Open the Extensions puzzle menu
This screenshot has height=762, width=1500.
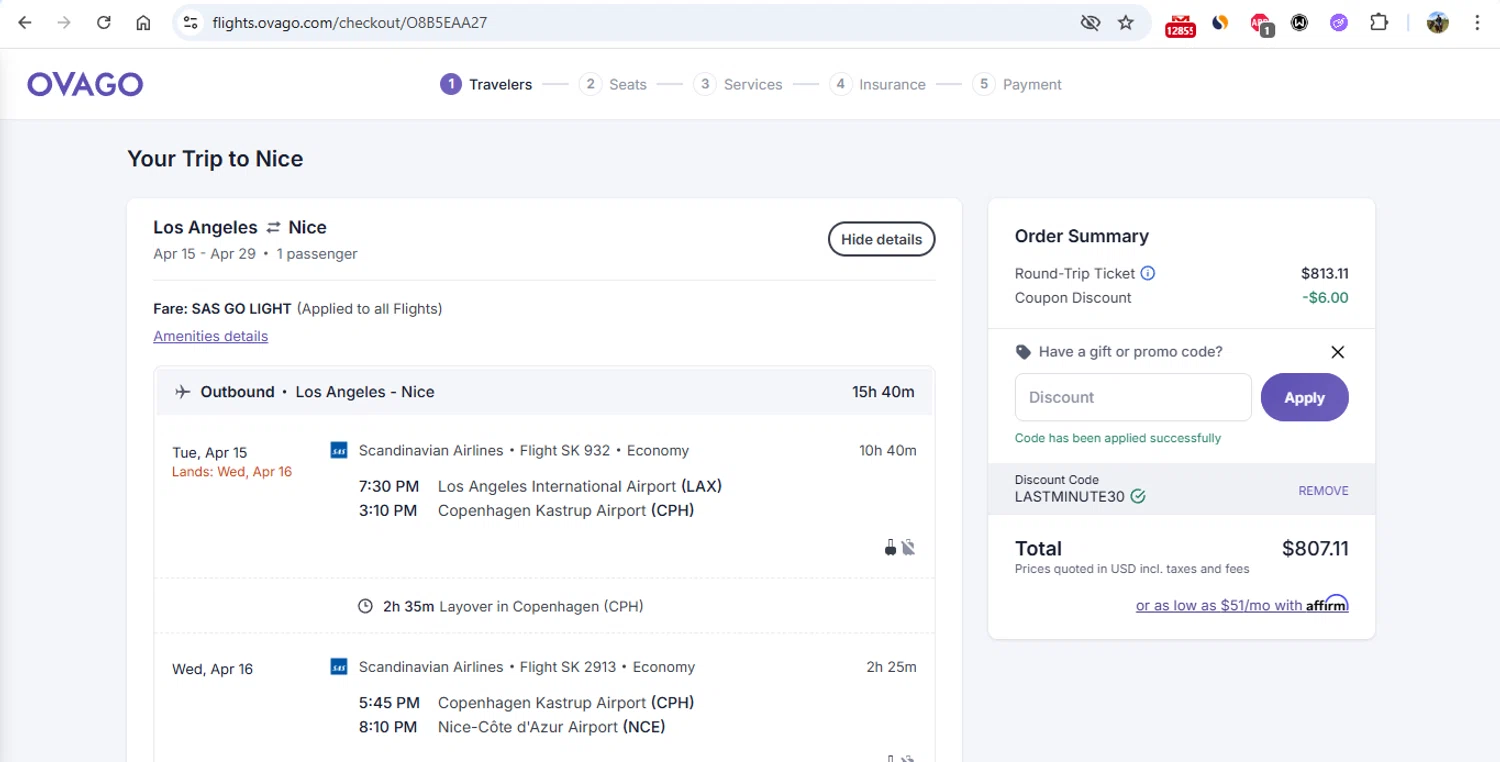pos(1379,22)
